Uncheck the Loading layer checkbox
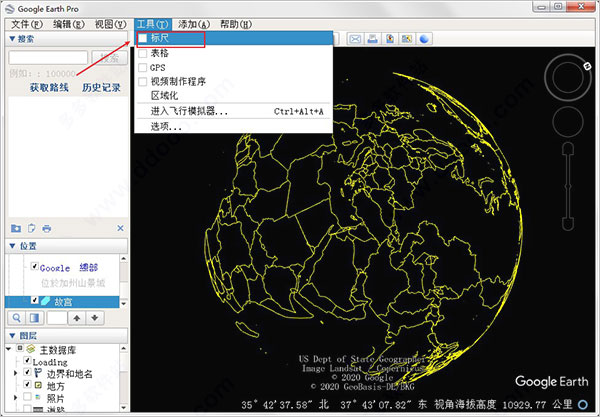 coord(27,360)
